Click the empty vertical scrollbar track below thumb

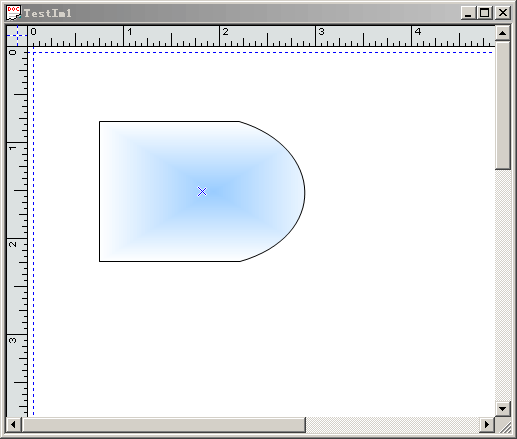[503, 285]
